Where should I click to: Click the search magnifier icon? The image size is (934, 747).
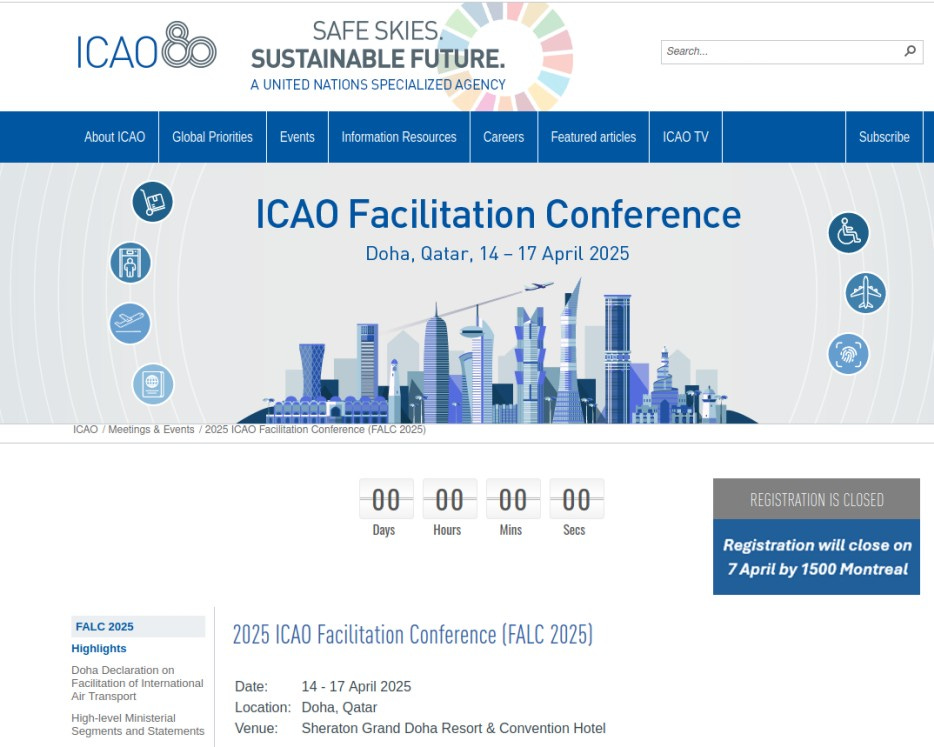tap(910, 51)
